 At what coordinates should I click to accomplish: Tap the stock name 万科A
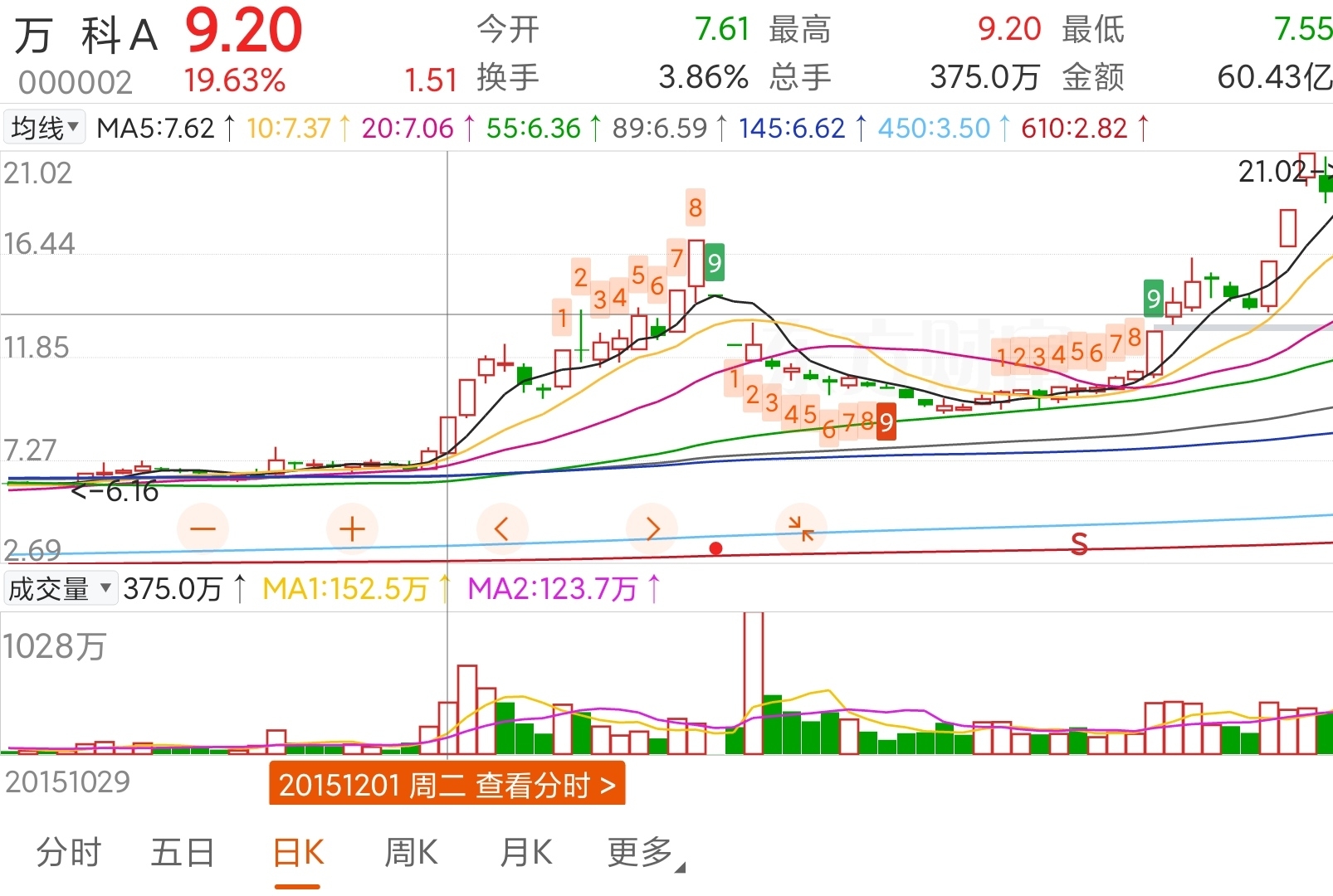pos(86,36)
